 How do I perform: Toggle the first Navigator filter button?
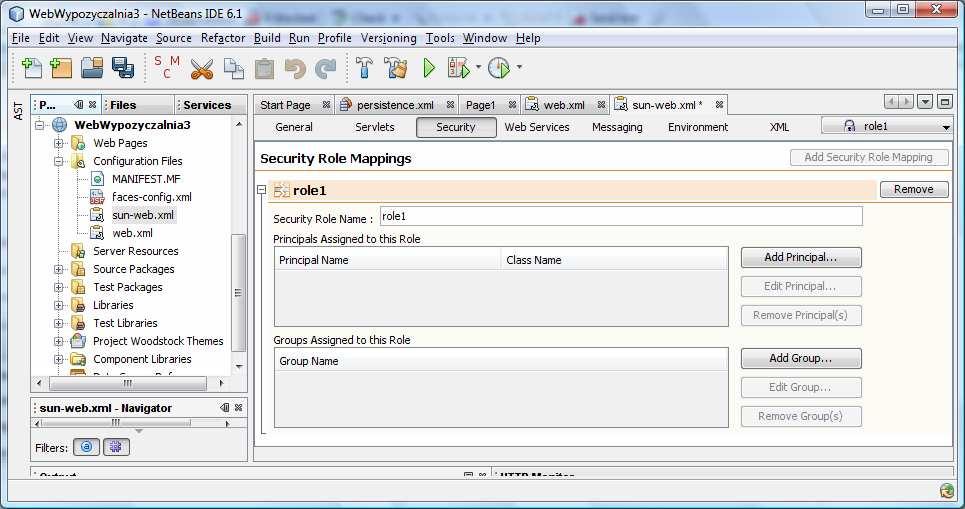point(86,447)
